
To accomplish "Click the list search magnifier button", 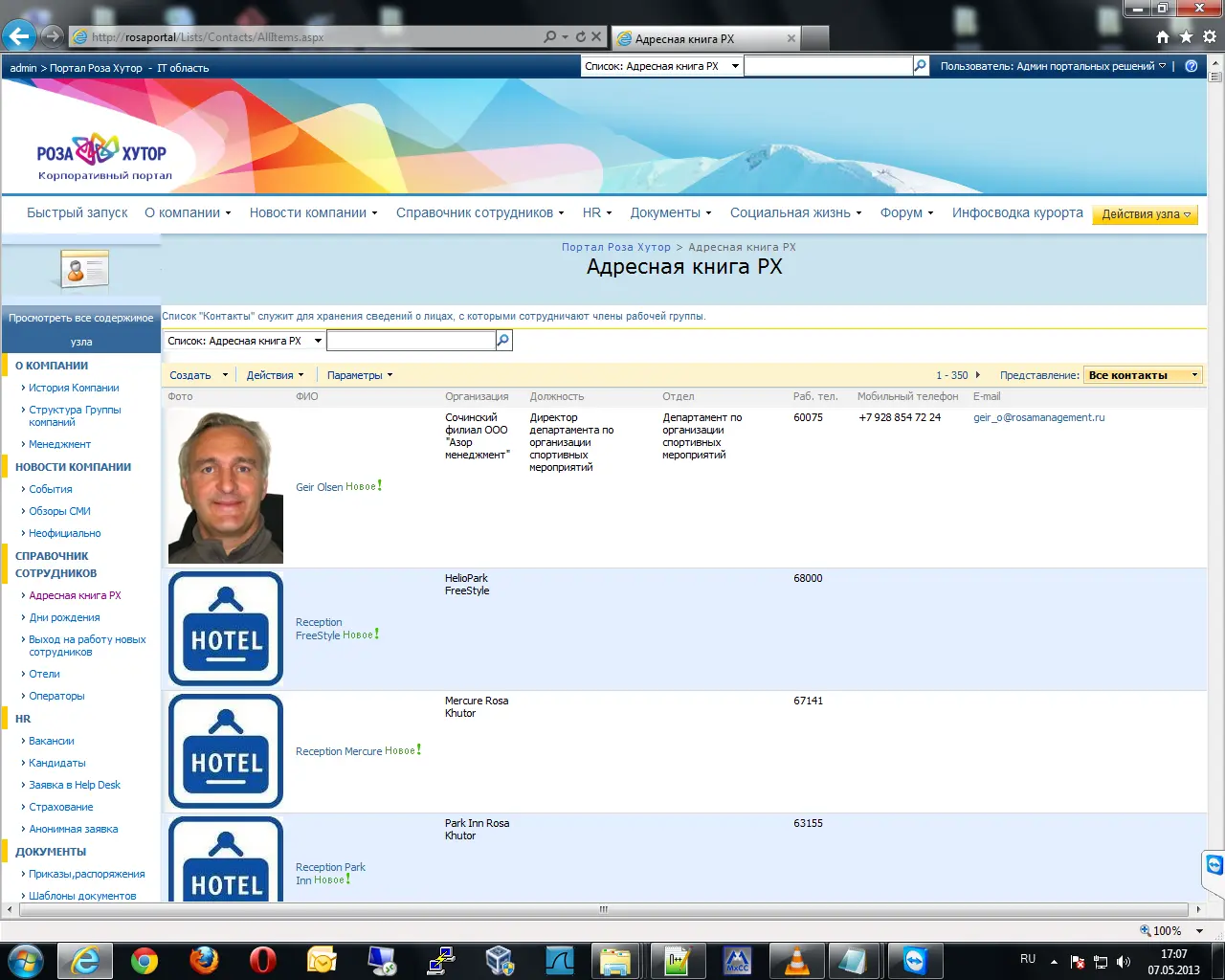I will click(x=503, y=340).
